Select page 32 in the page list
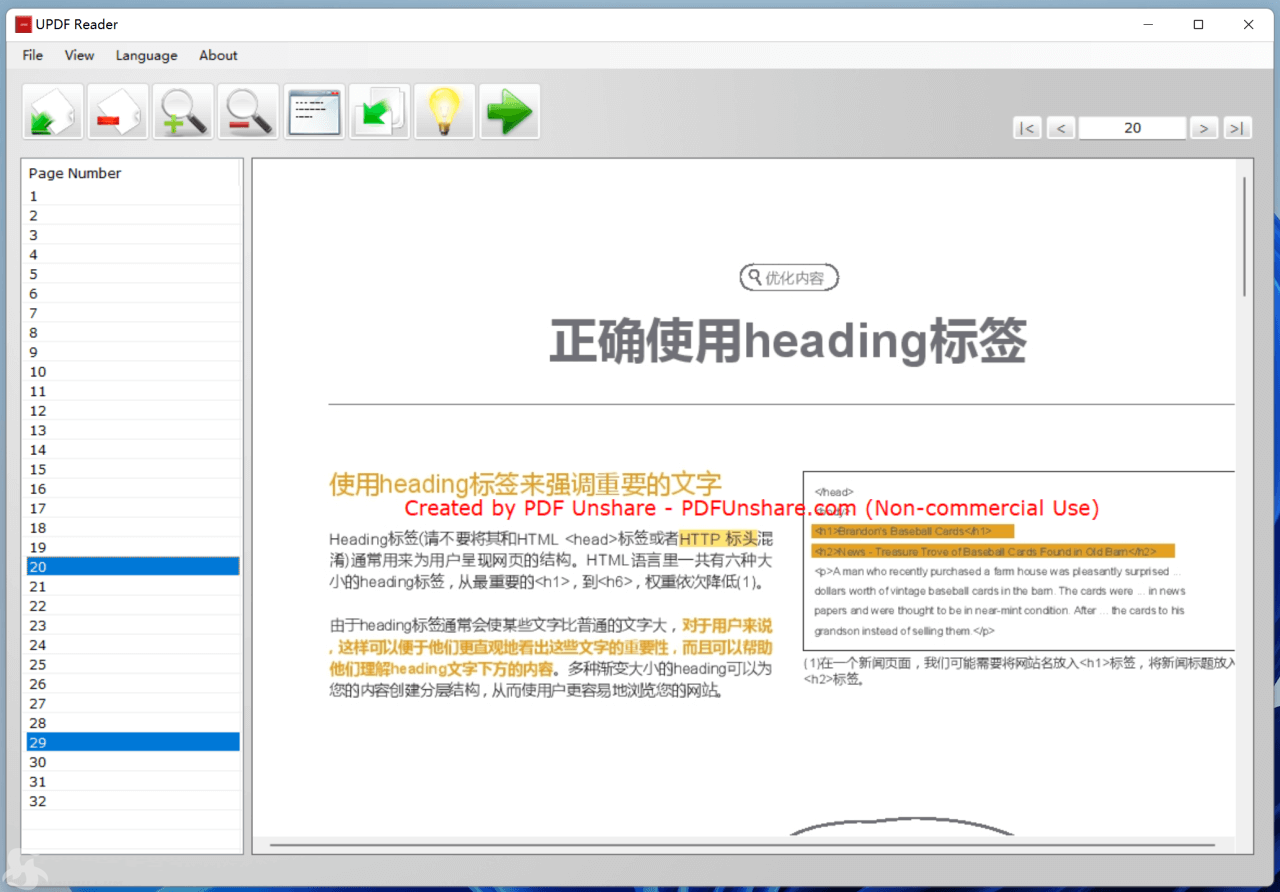Screen dimensions: 1280x892 point(133,801)
